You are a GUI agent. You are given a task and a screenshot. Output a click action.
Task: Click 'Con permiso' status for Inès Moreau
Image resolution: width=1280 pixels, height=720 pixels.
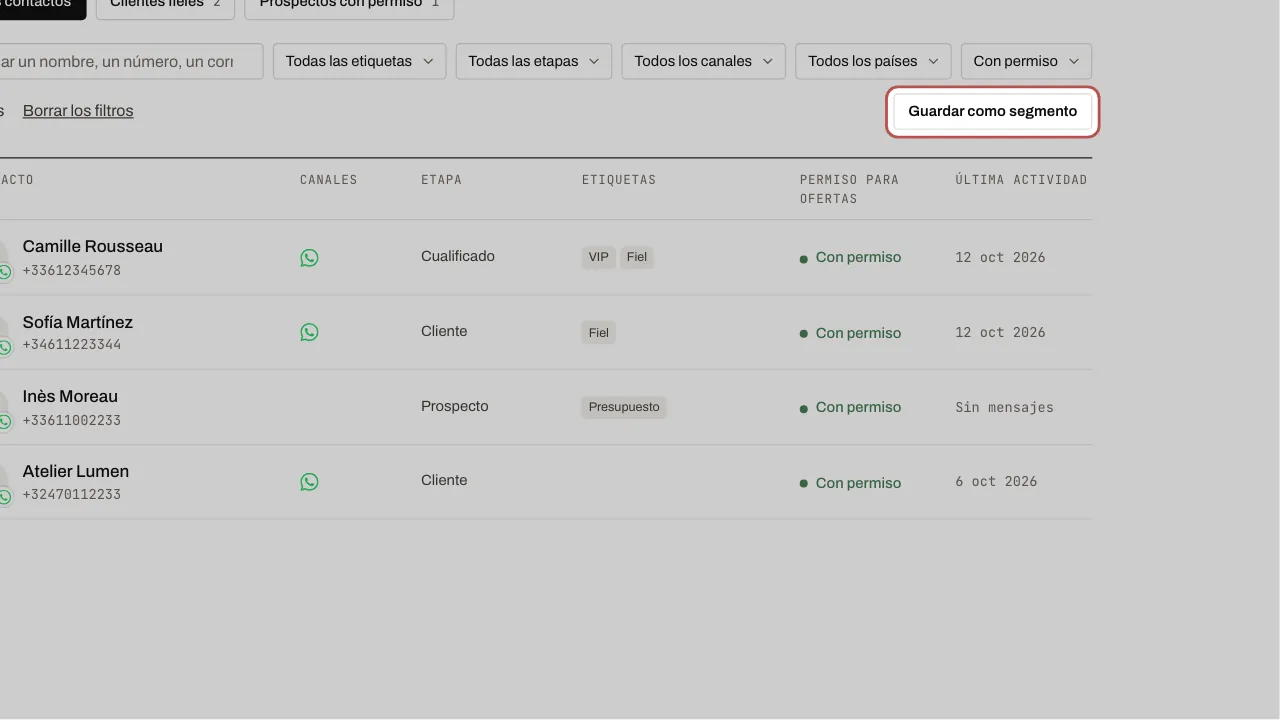pyautogui.click(x=851, y=407)
